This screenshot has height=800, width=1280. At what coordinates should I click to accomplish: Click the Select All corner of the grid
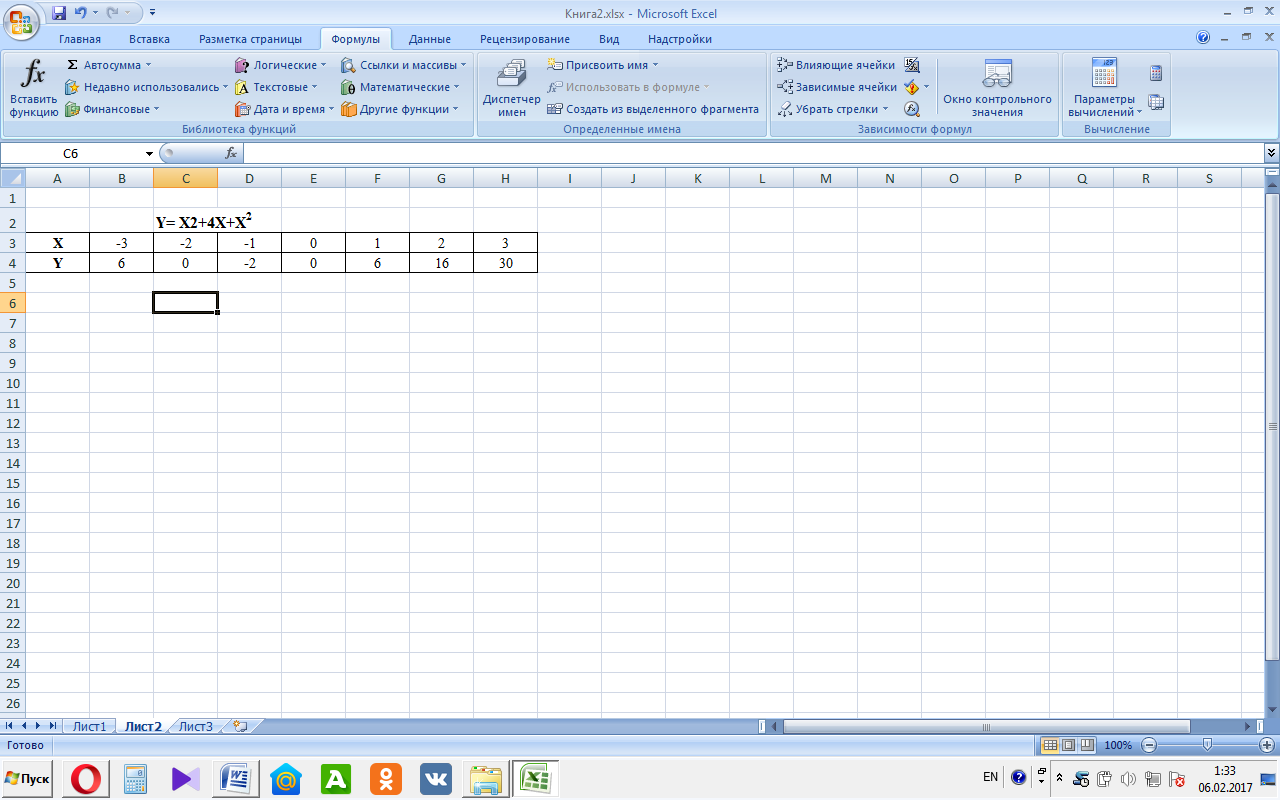(x=12, y=178)
